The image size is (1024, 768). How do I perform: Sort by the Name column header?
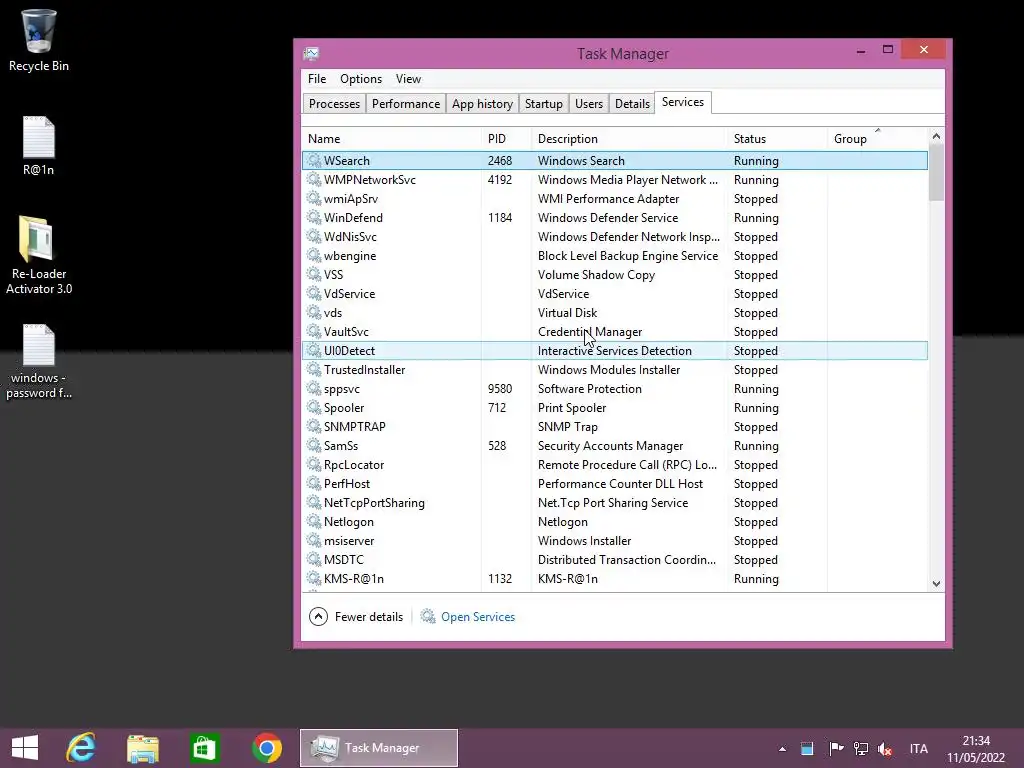pyautogui.click(x=392, y=139)
